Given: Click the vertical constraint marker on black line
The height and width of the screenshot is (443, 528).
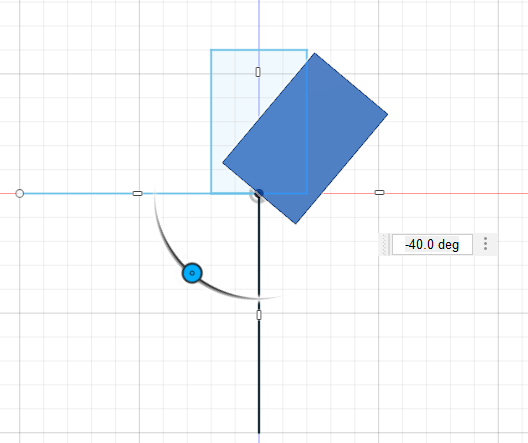Looking at the screenshot, I should point(259,315).
